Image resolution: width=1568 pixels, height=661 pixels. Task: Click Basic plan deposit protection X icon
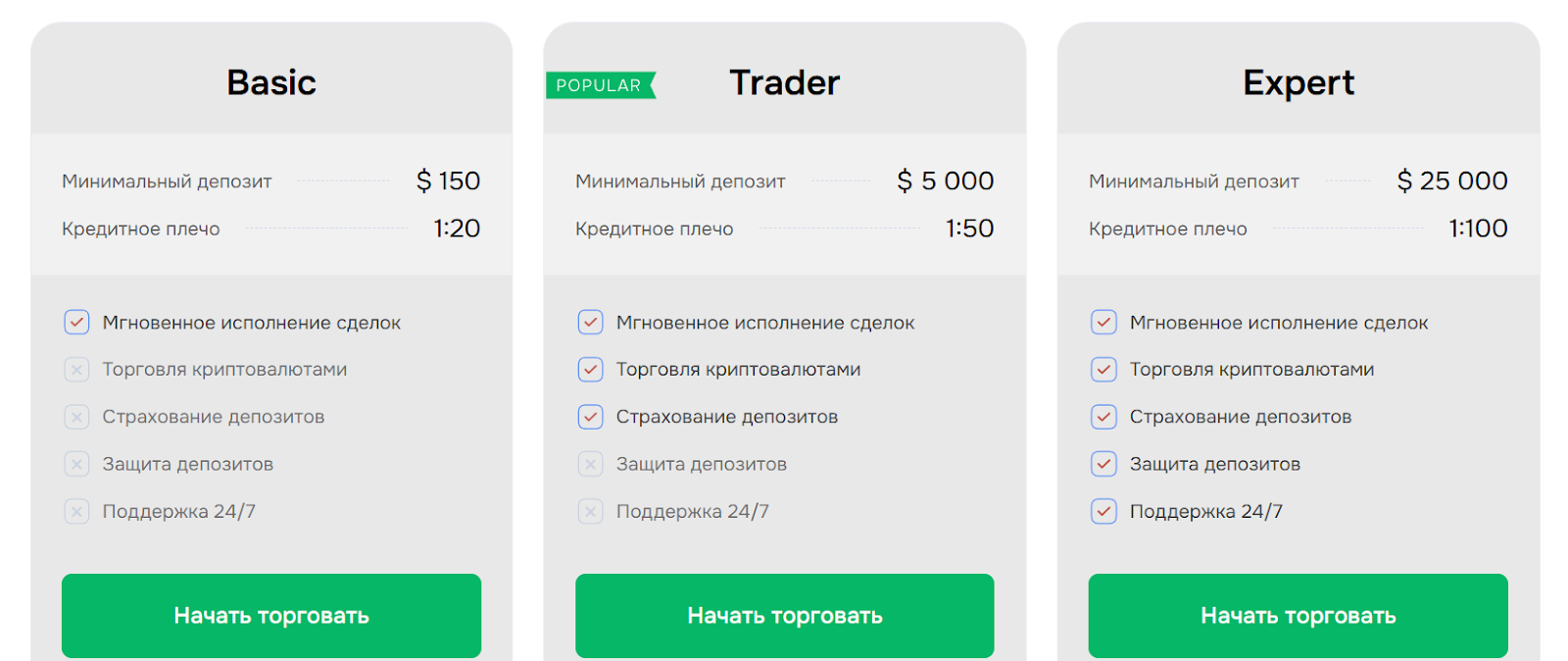(76, 464)
